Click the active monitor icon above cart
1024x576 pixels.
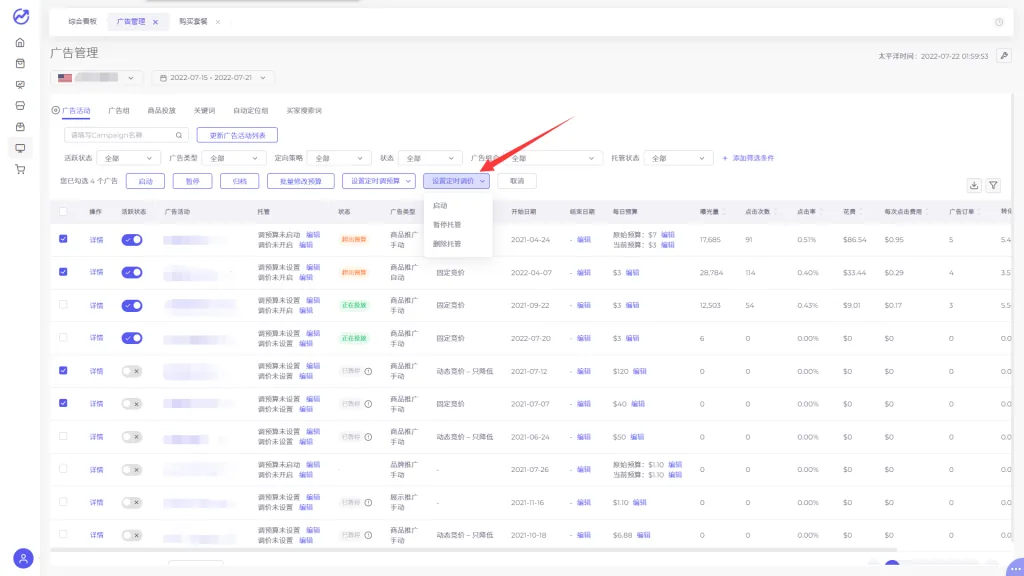[x=20, y=148]
